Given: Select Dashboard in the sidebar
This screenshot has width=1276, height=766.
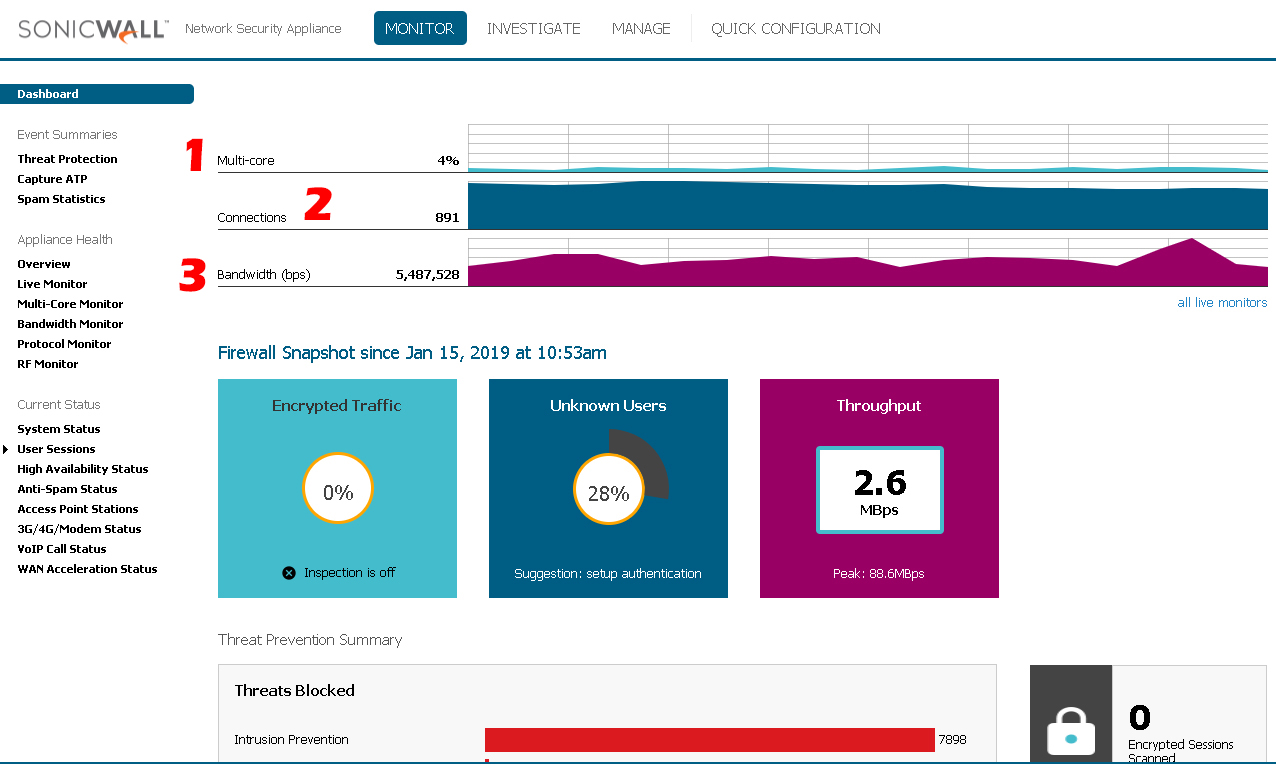Looking at the screenshot, I should pyautogui.click(x=47, y=93).
